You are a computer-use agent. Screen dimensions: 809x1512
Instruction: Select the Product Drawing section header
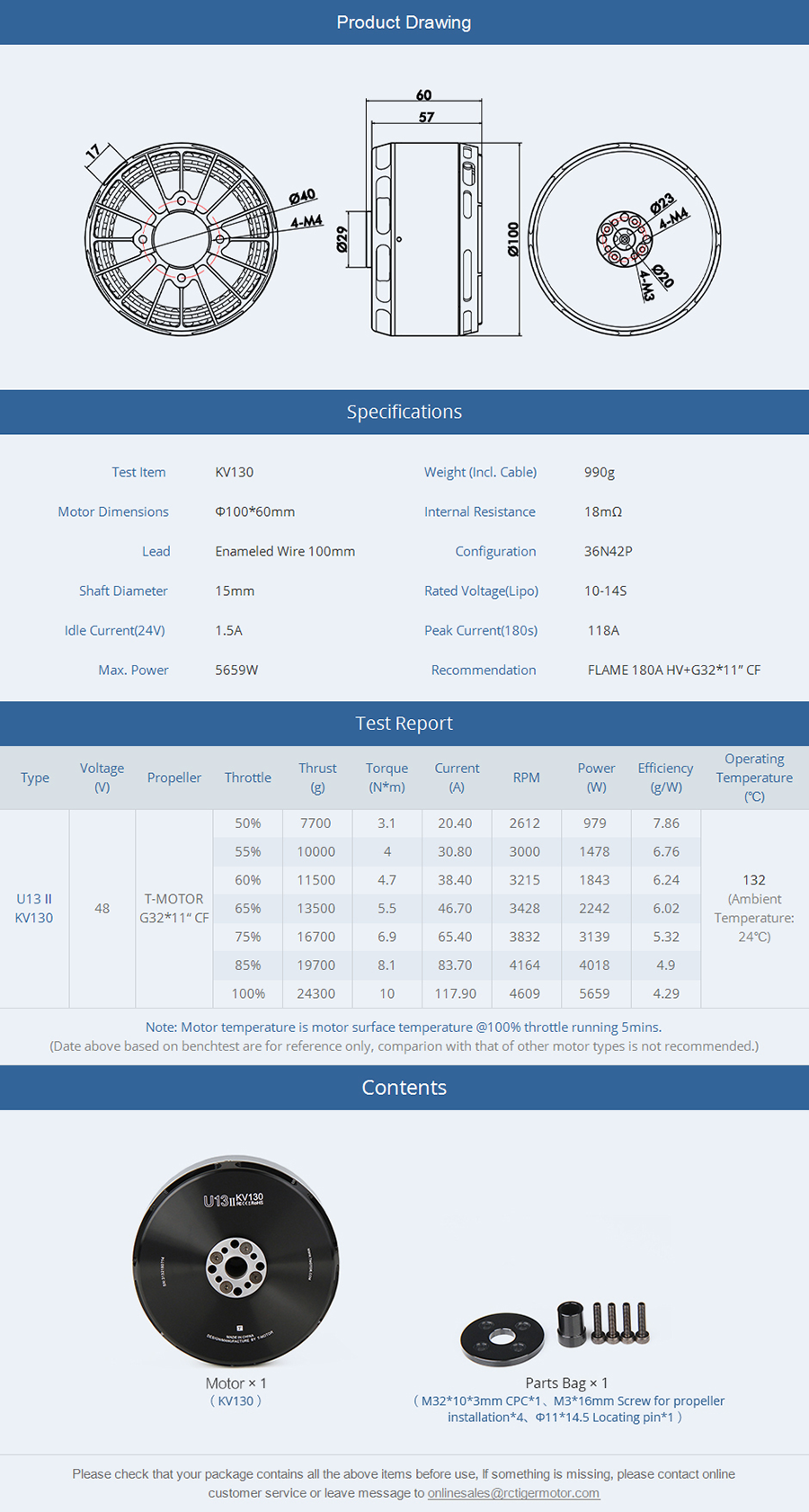(x=404, y=22)
